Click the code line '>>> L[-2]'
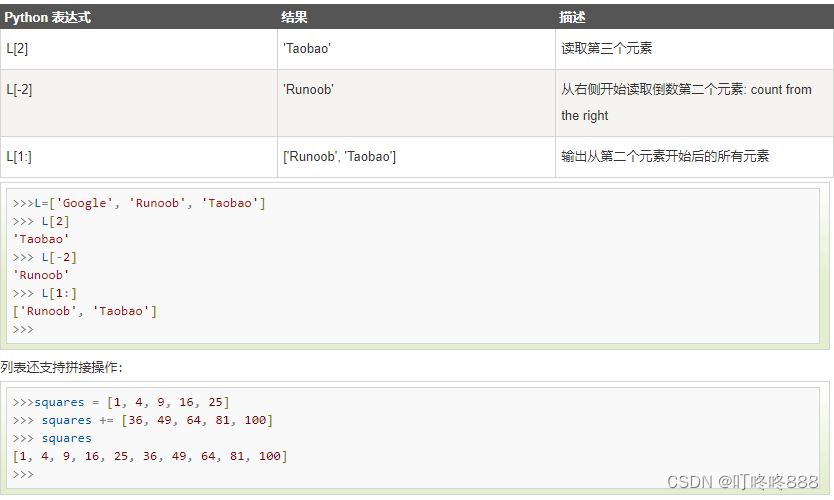Screen dimensions: 834x500 45,257
